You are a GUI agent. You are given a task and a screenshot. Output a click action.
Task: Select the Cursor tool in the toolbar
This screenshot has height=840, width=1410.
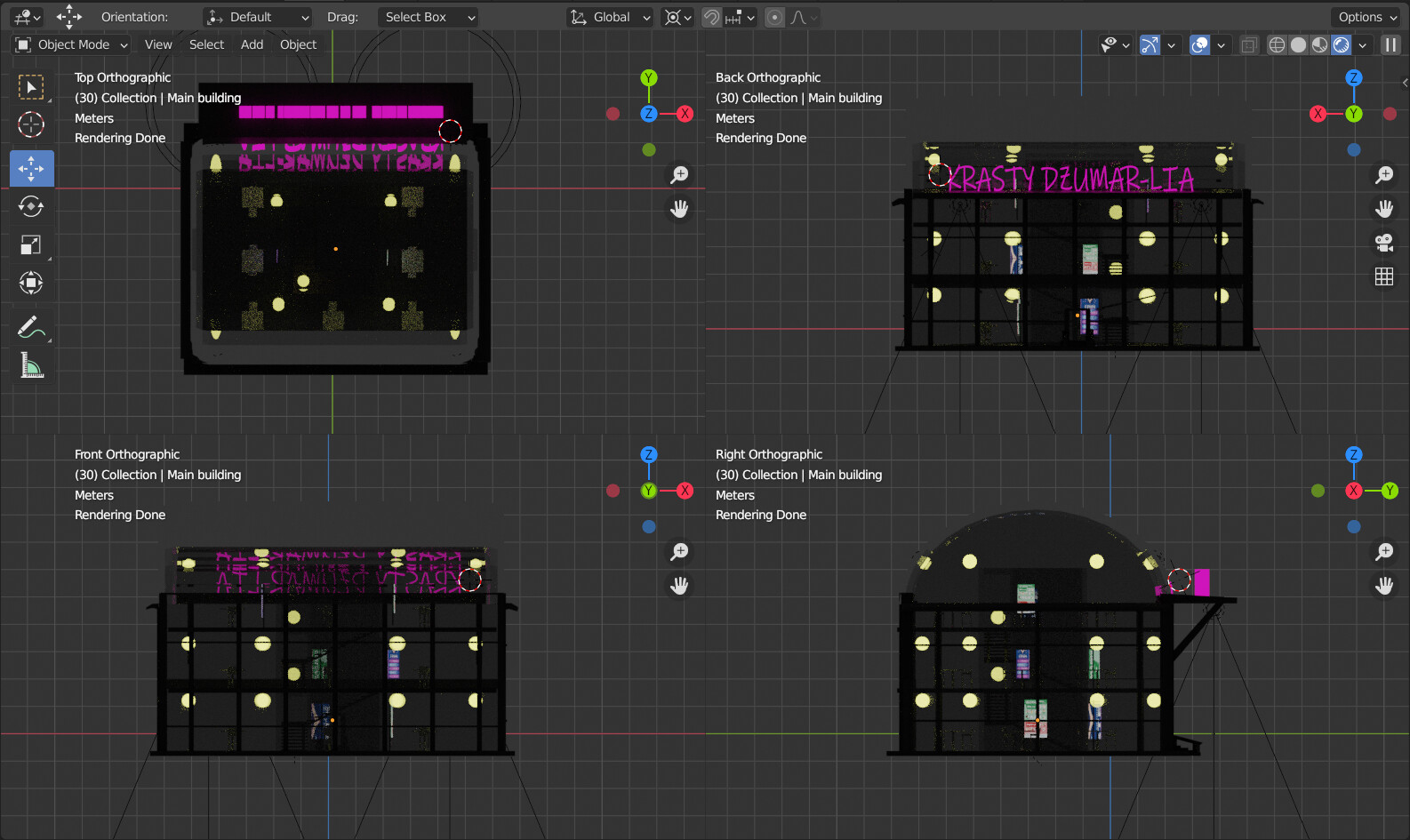31,125
